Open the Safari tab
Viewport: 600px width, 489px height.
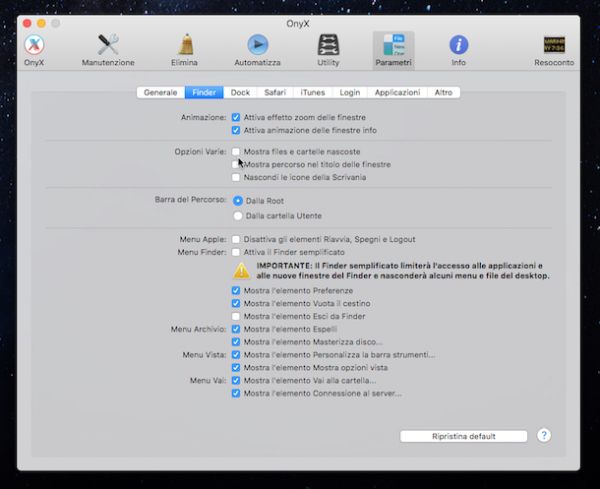(x=275, y=92)
